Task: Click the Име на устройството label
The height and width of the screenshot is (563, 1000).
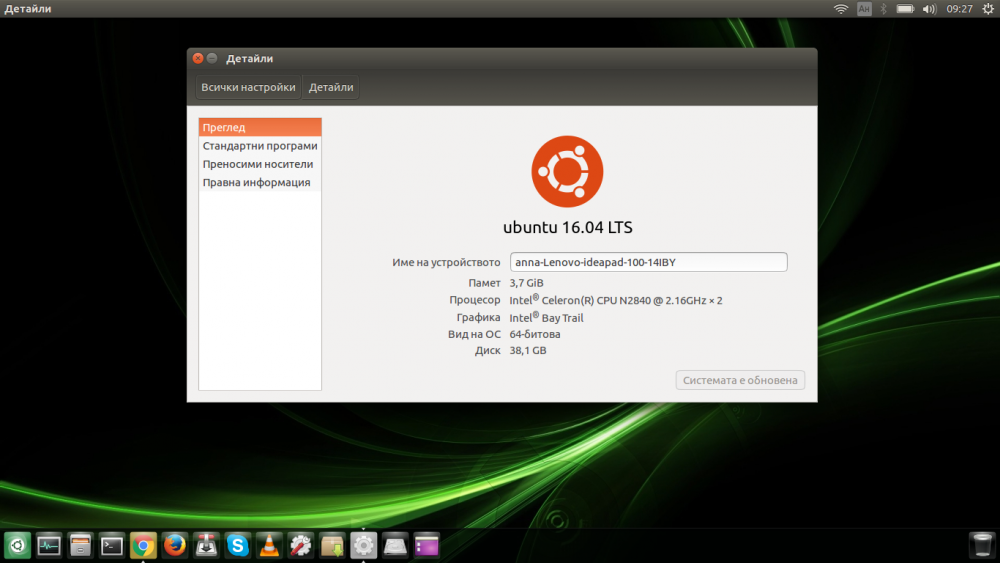Action: coord(446,262)
